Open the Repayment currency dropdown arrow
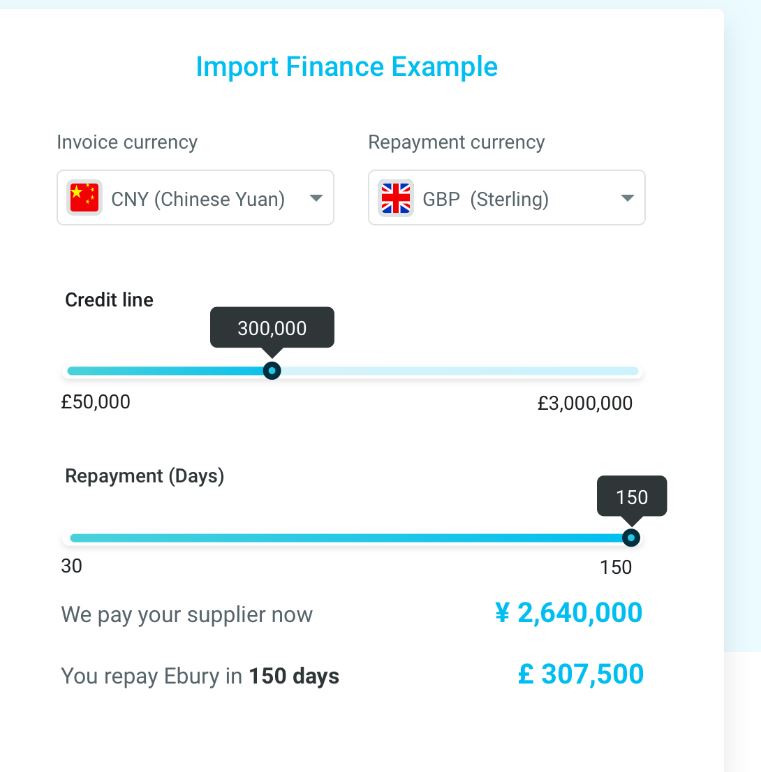The height and width of the screenshot is (772, 761). [627, 198]
